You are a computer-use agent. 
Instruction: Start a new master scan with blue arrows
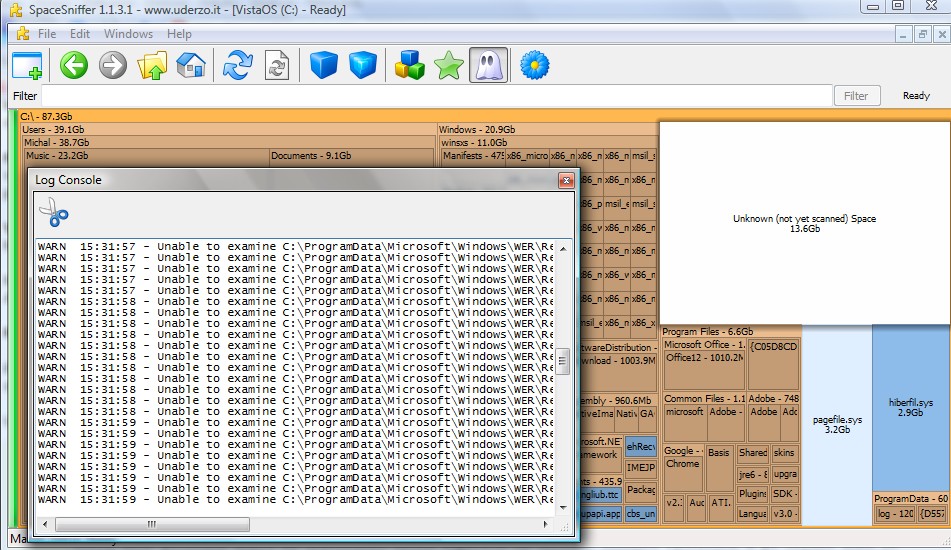coord(237,66)
